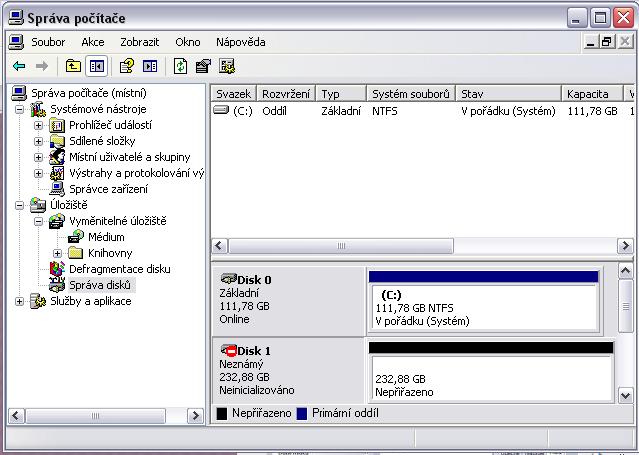Image resolution: width=639 pixels, height=455 pixels.
Task: Expand the Prohlížeč událostí node
Action: point(39,125)
